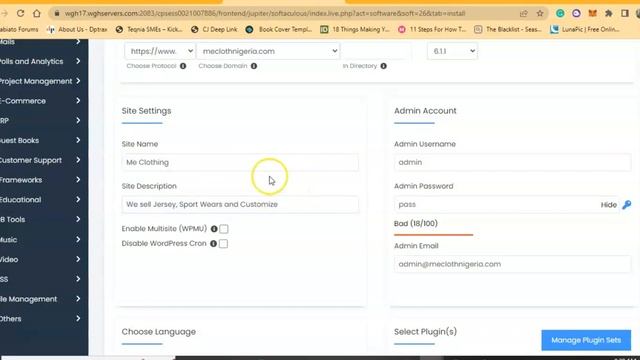Select the browser address bar URL
This screenshot has height=360, width=640.
click(264, 13)
